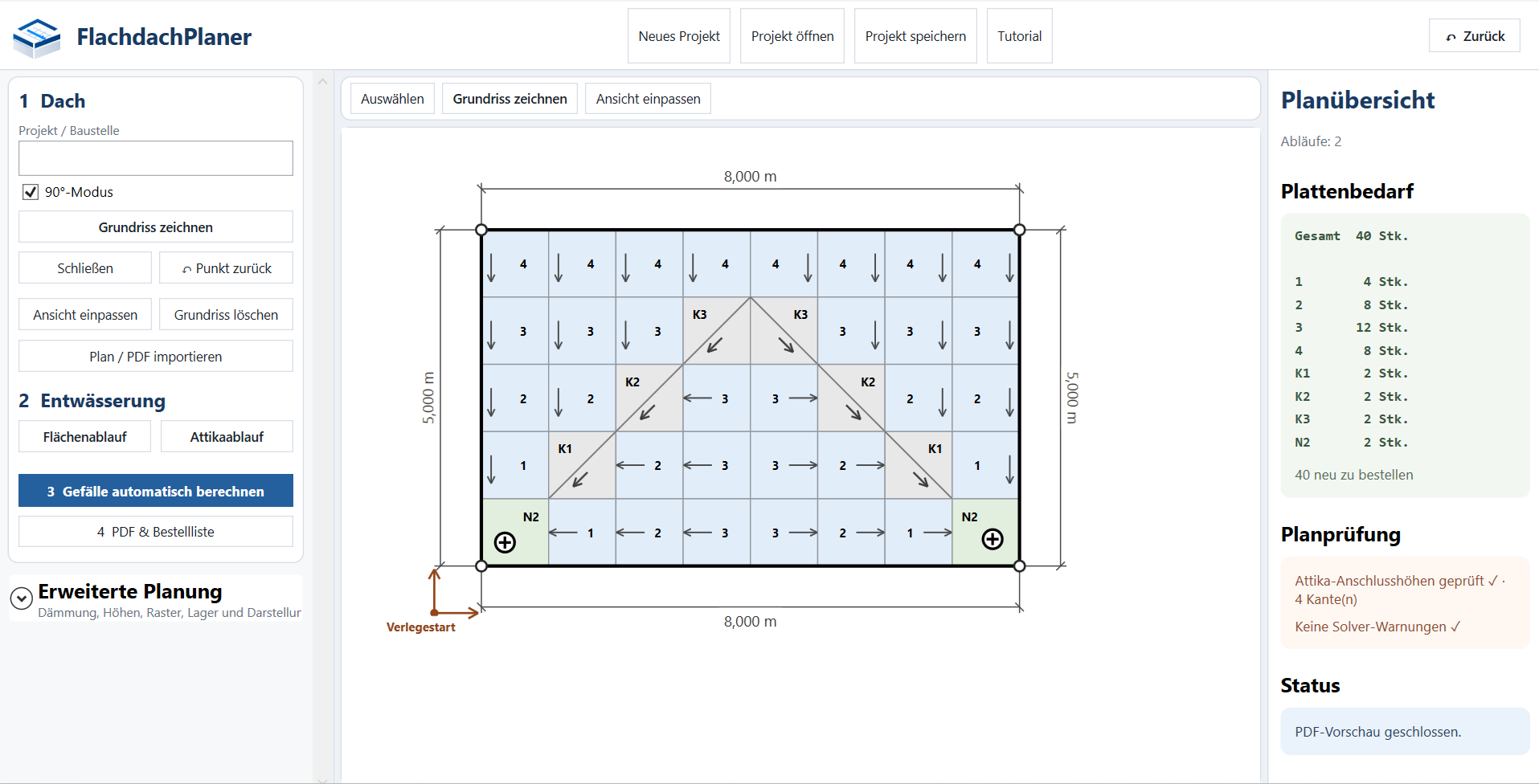
Task: Click the FlachdachPlaner logo icon
Action: [37, 38]
